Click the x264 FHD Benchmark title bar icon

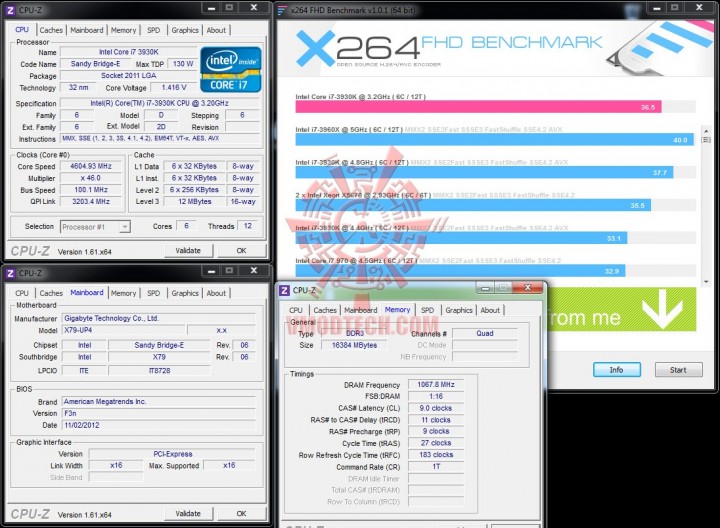282,10
